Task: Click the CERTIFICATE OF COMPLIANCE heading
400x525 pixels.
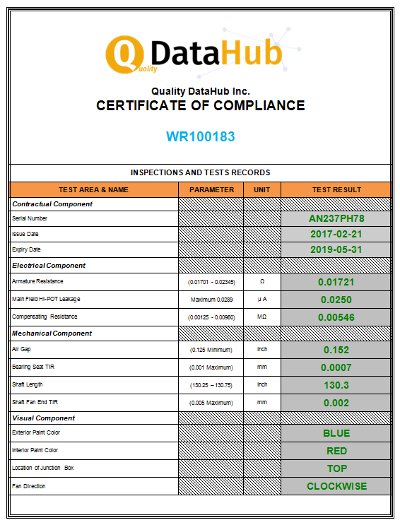Action: (x=201, y=105)
